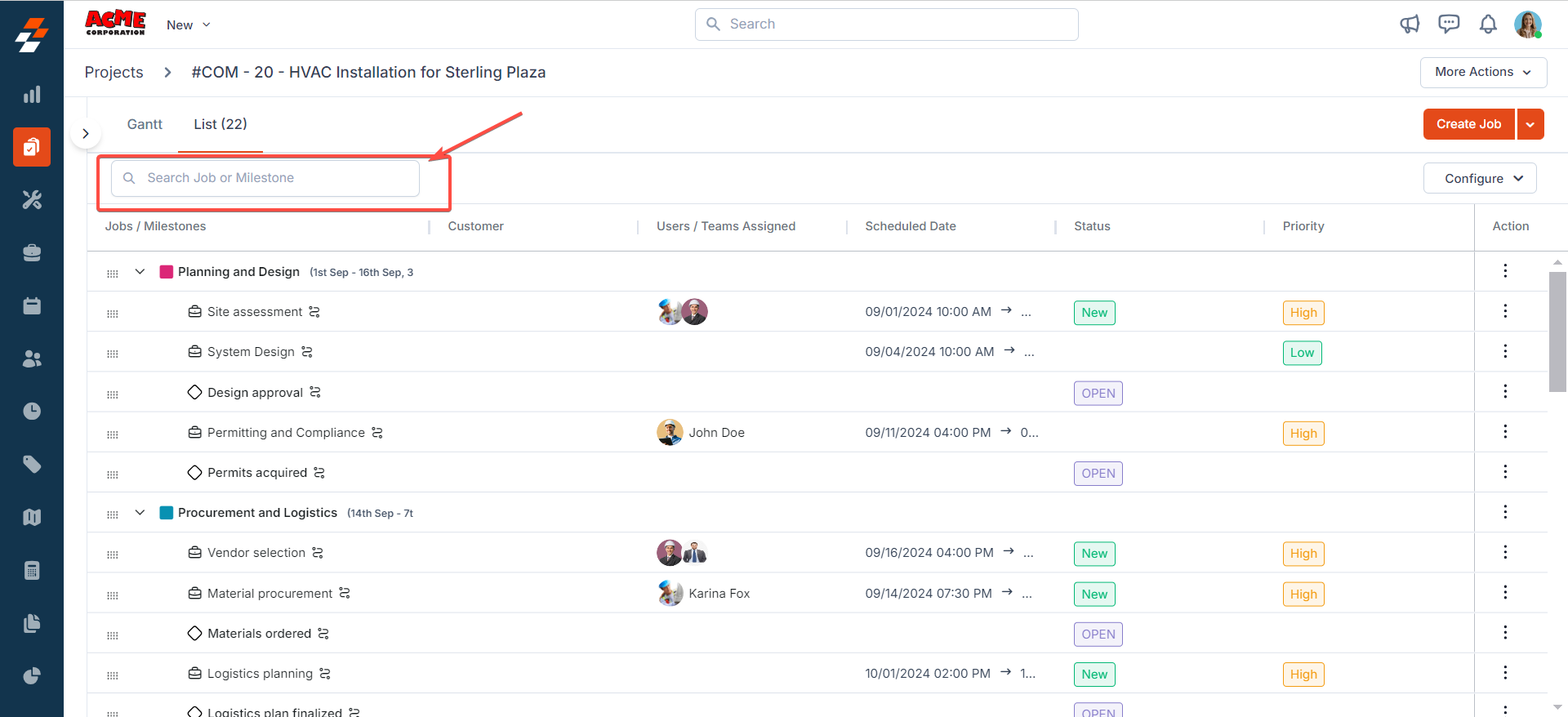The width and height of the screenshot is (1568, 717).
Task: Go to Projects breadcrumb link
Action: pos(114,73)
